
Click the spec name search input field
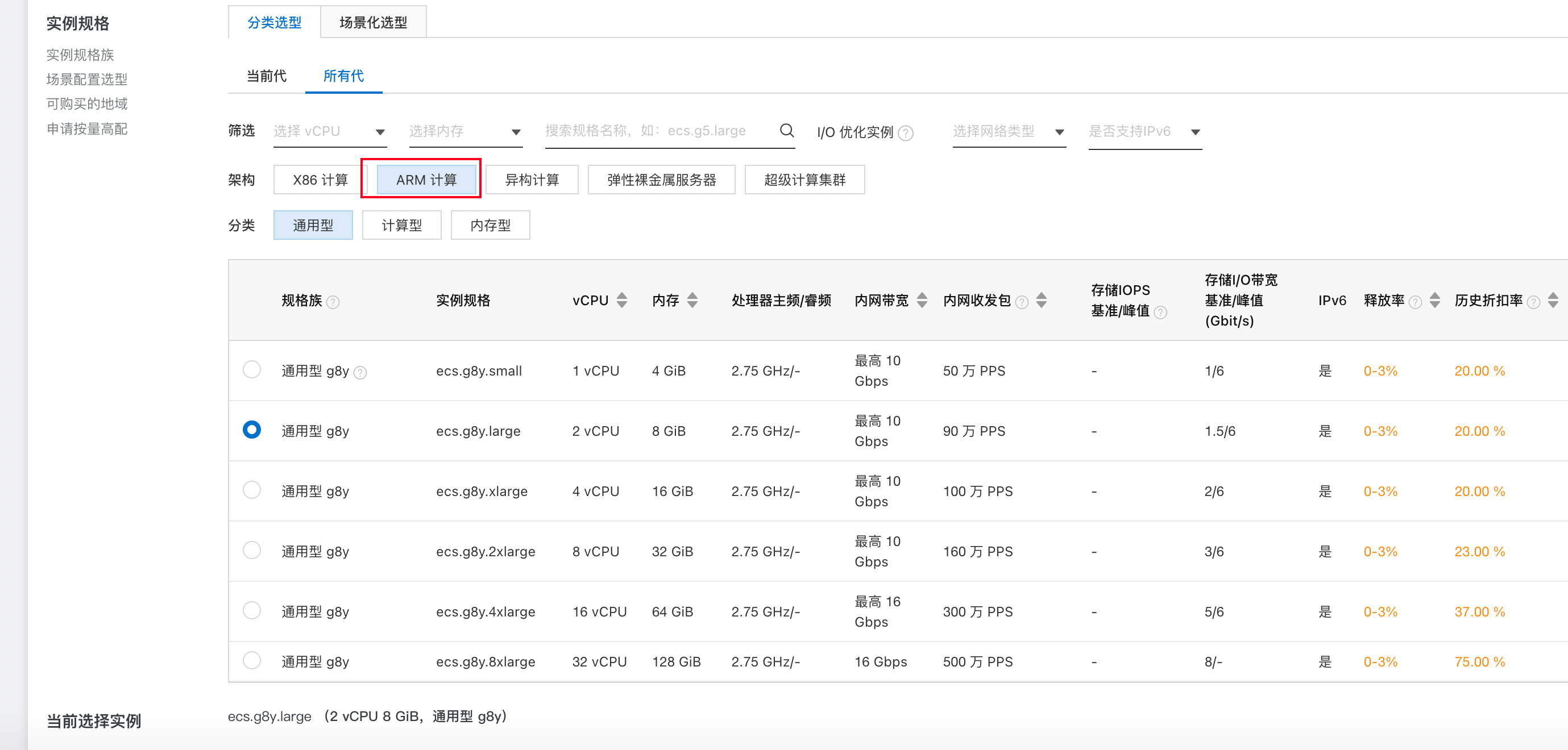point(657,131)
